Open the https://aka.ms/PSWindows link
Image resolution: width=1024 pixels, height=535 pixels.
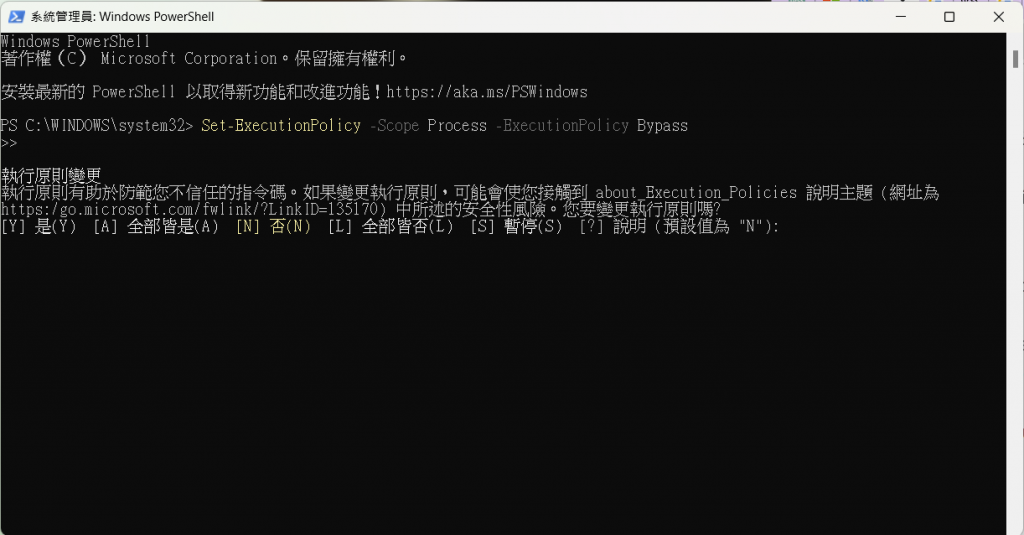pyautogui.click(x=487, y=92)
